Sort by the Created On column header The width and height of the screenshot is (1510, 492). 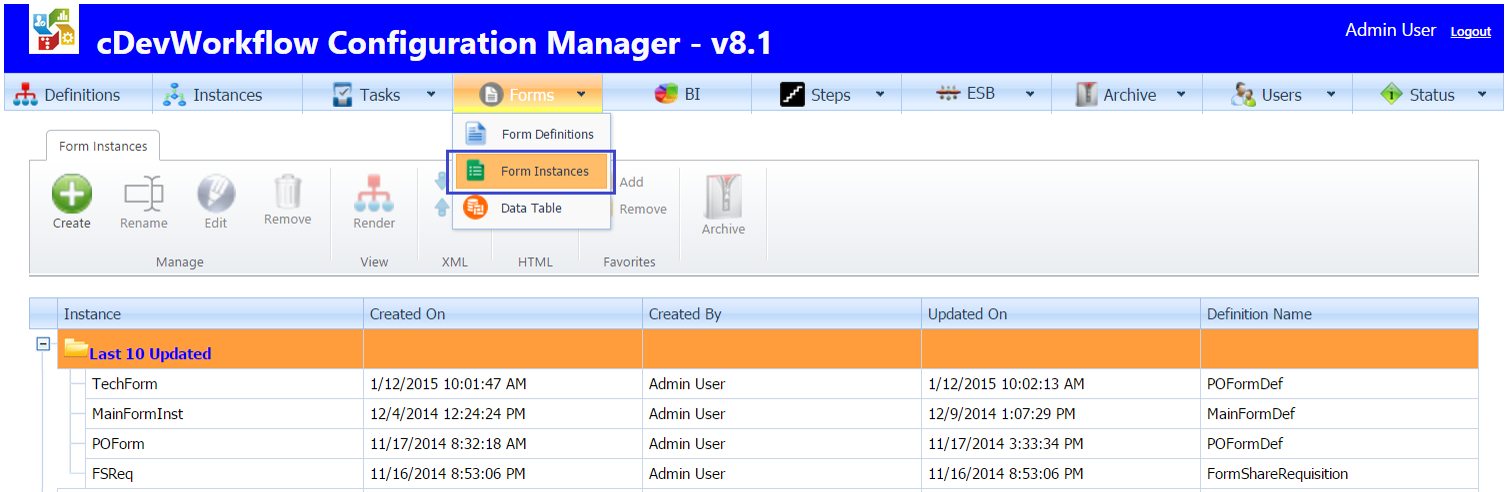(x=408, y=314)
